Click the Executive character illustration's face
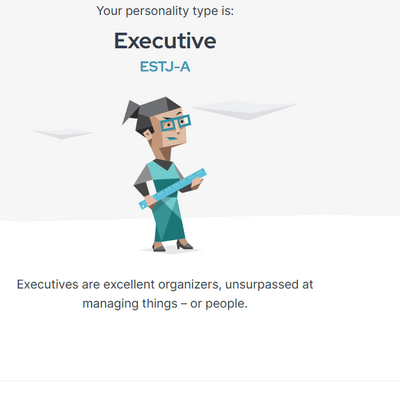 coord(170,128)
